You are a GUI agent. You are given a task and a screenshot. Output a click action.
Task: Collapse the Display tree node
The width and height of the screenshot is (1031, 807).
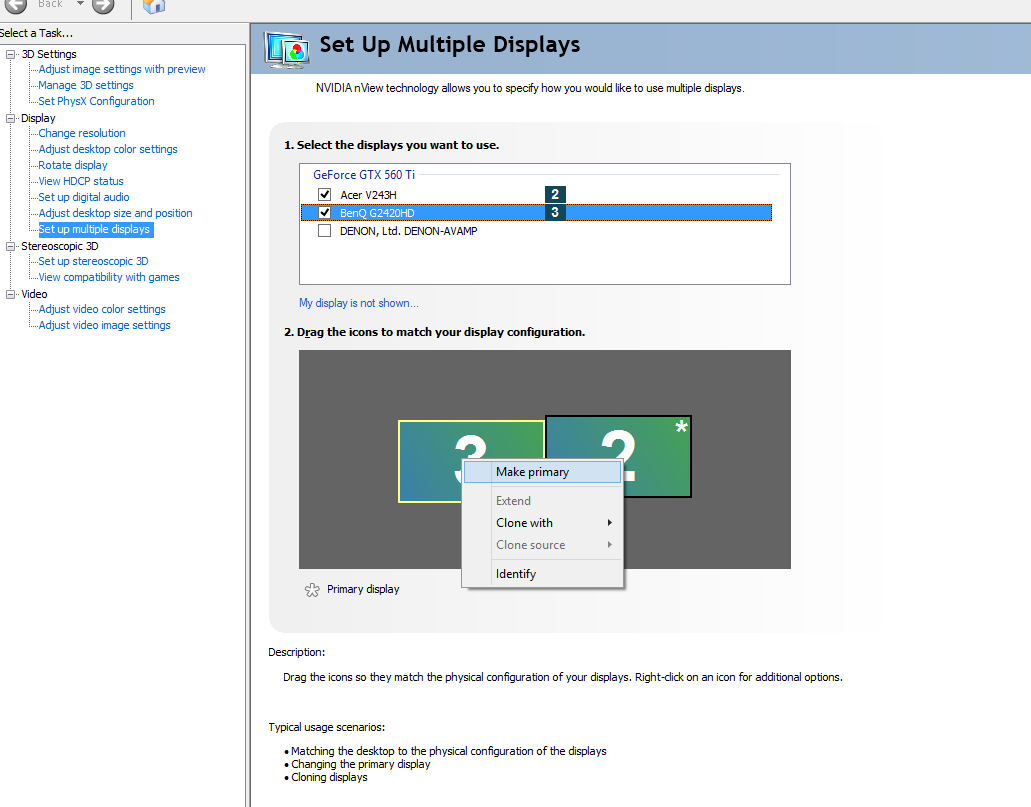tap(11, 118)
